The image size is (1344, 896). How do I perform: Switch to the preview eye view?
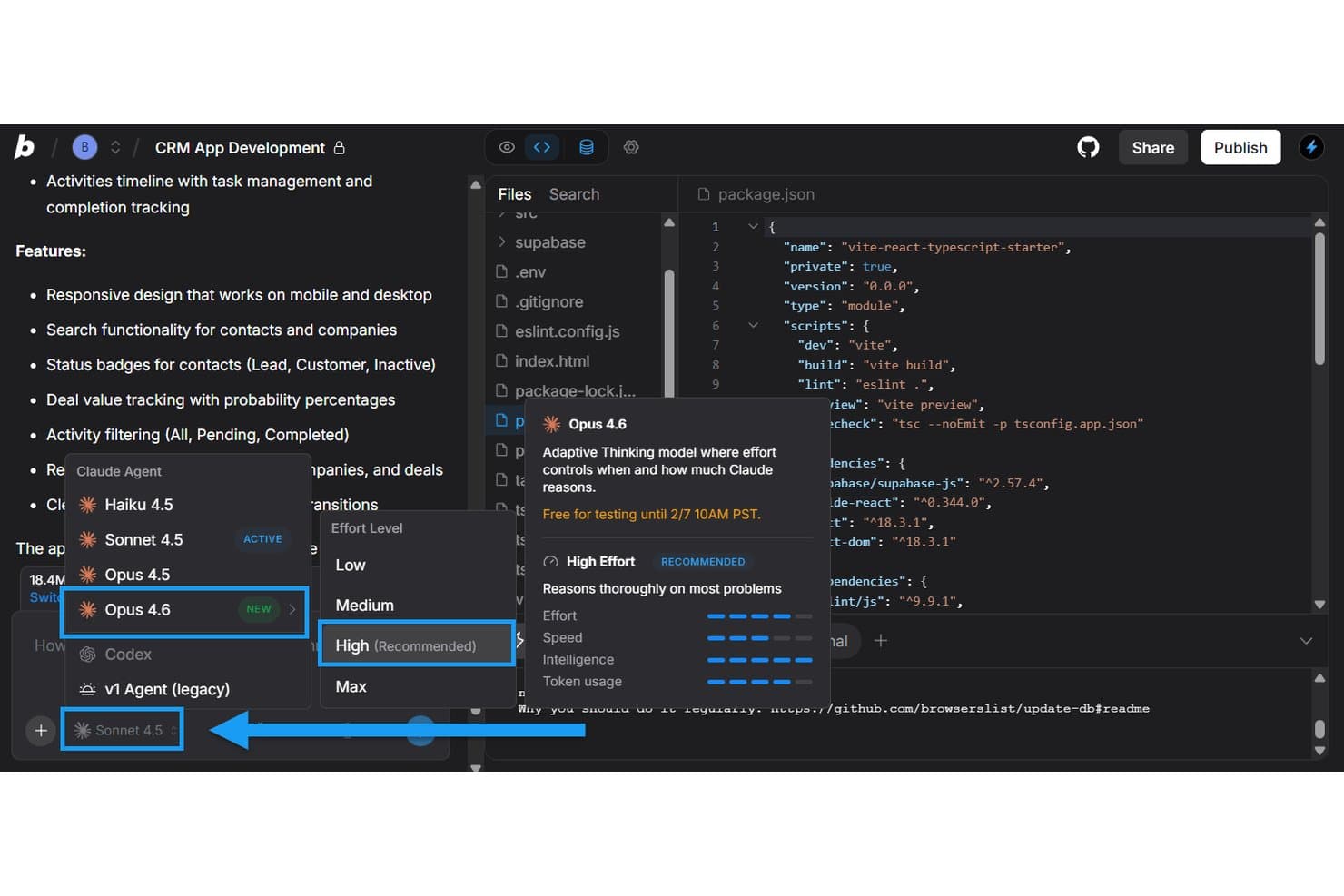(x=507, y=147)
